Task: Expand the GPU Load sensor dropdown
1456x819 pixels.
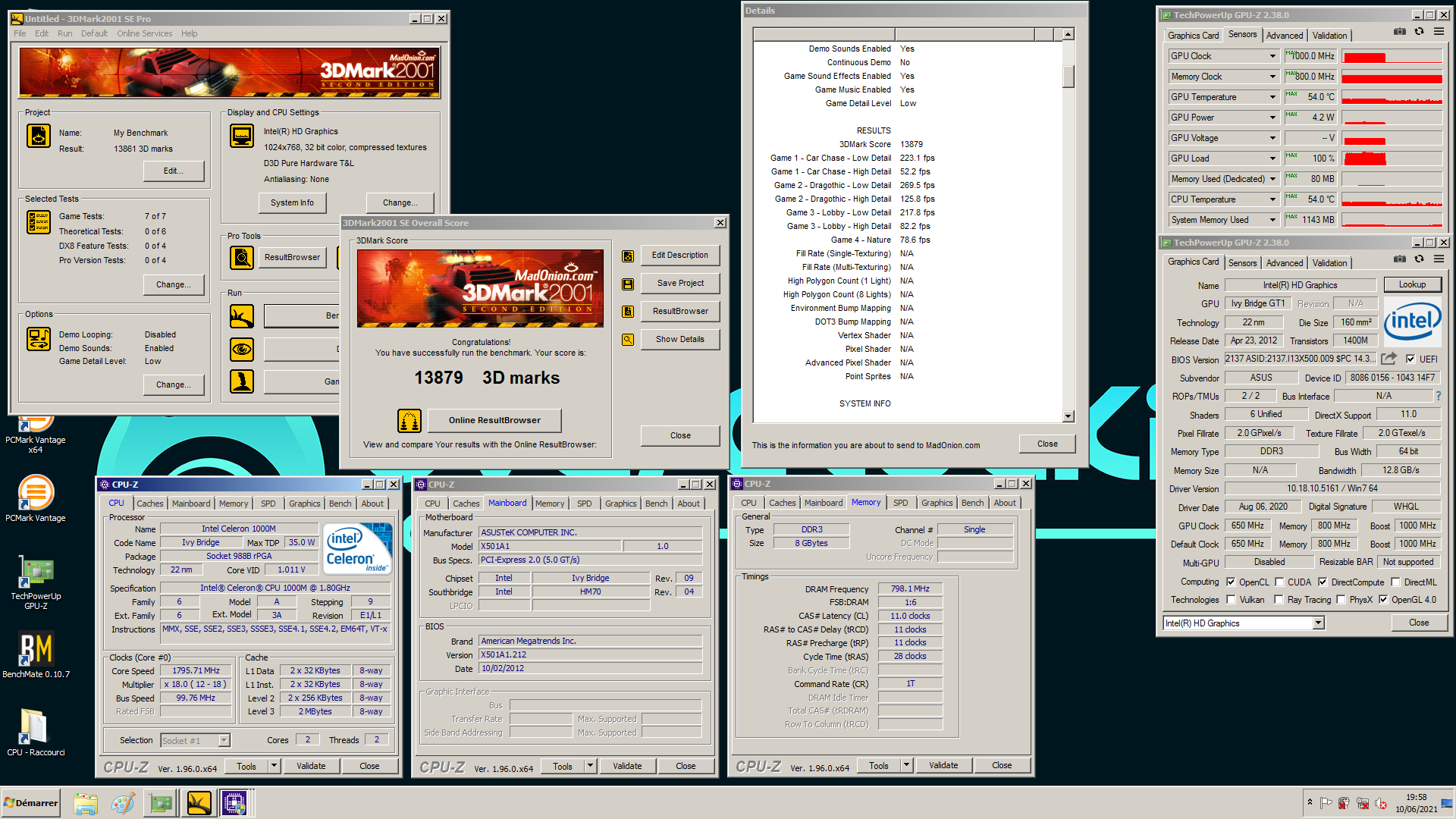Action: 1272,158
